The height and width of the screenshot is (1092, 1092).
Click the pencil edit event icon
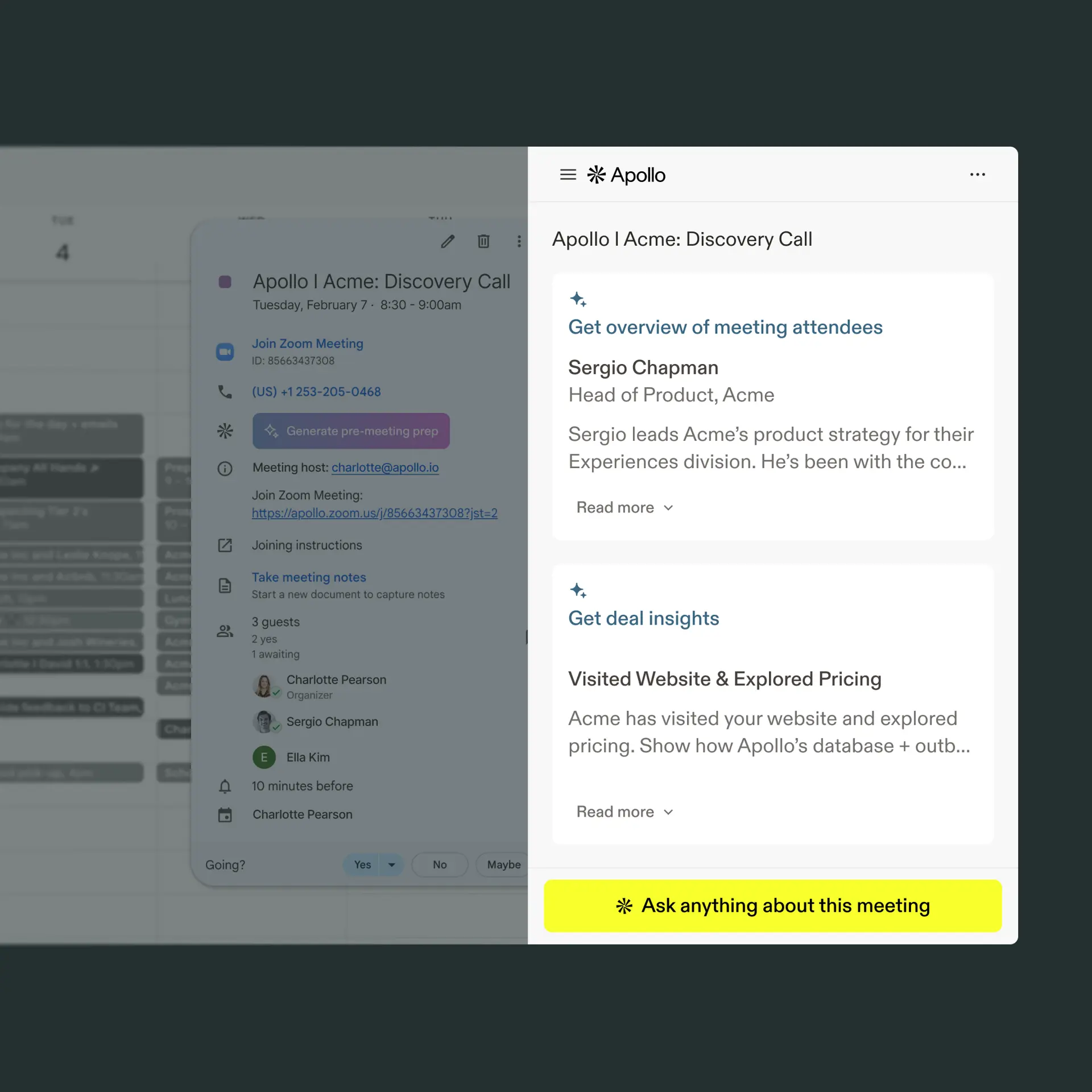pyautogui.click(x=448, y=242)
